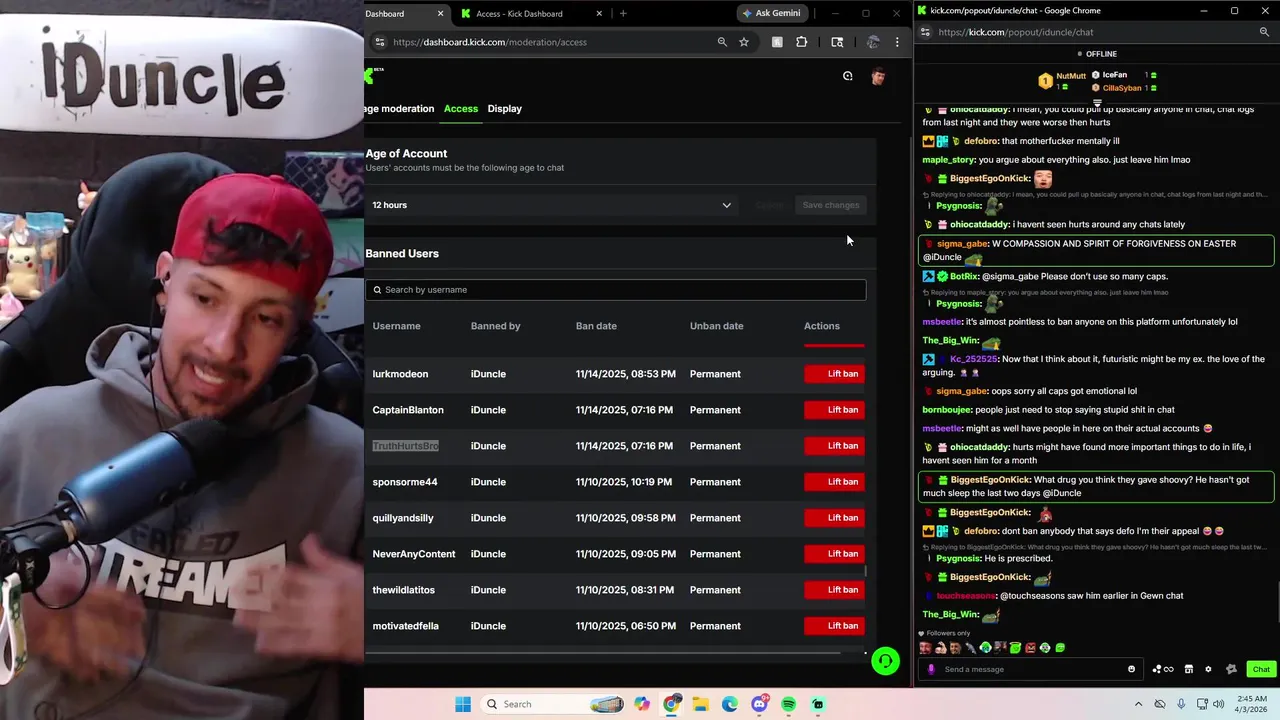Open the badge icon left of Chat button
1280x720 pixels.
(x=1232, y=669)
